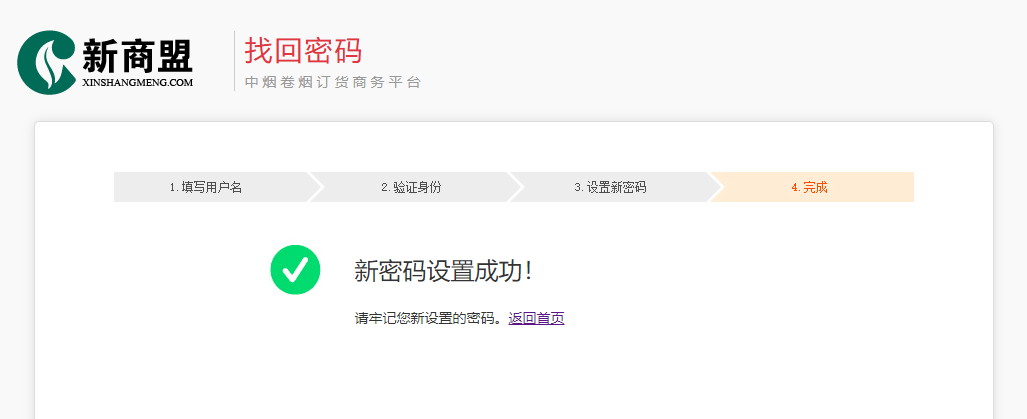Image resolution: width=1027 pixels, height=419 pixels.
Task: Click the 中烟卷烟订货商务平台 subtitle
Action: 333,82
